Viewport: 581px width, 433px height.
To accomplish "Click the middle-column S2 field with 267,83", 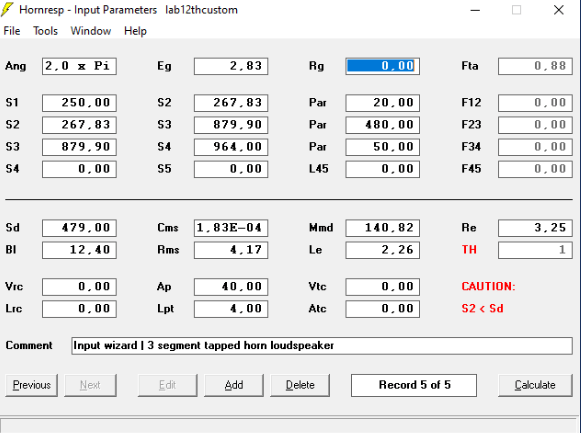I will tap(231, 103).
